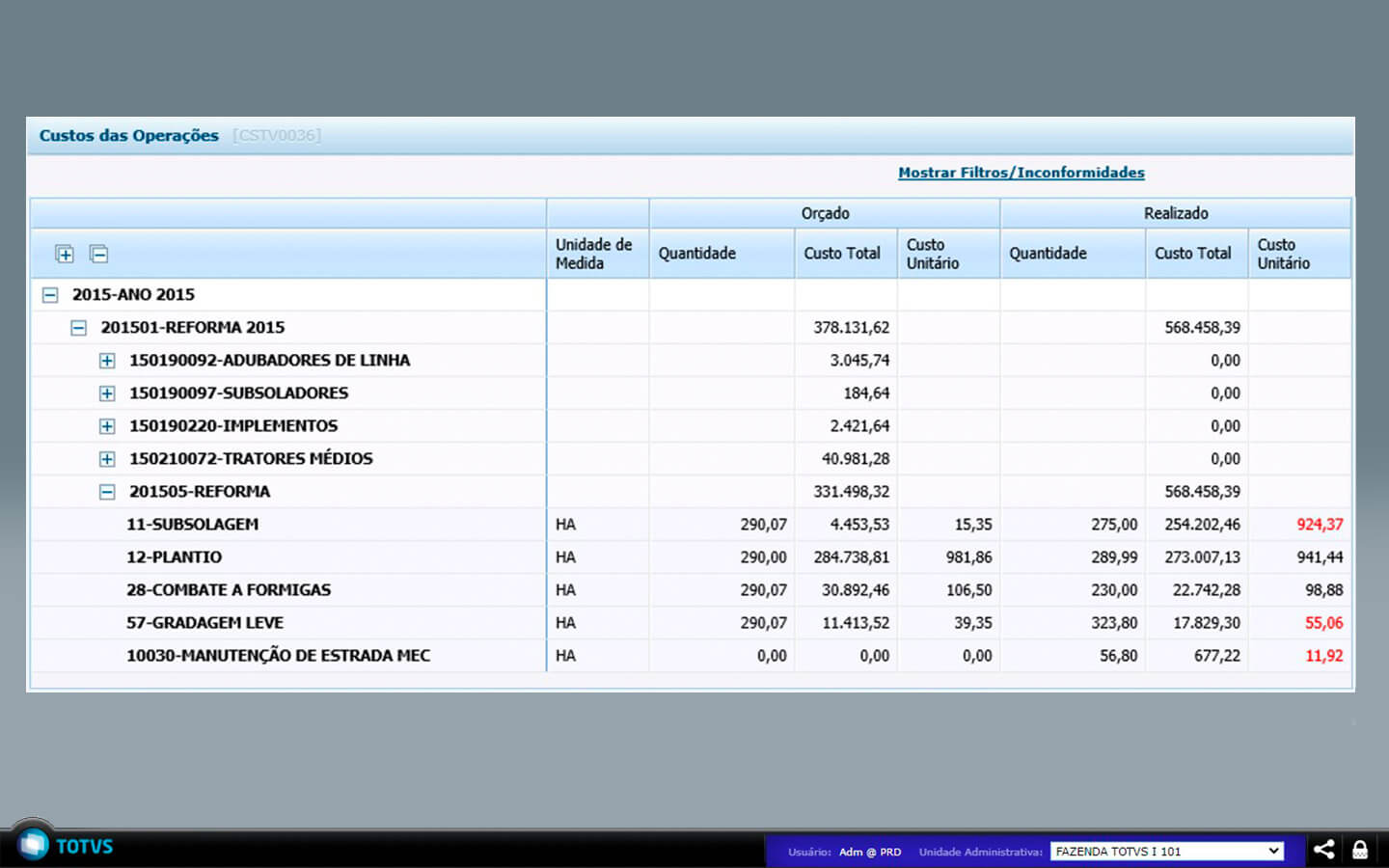Expand 150190220-IMPLEMENTOS row
1389x868 pixels.
107,426
